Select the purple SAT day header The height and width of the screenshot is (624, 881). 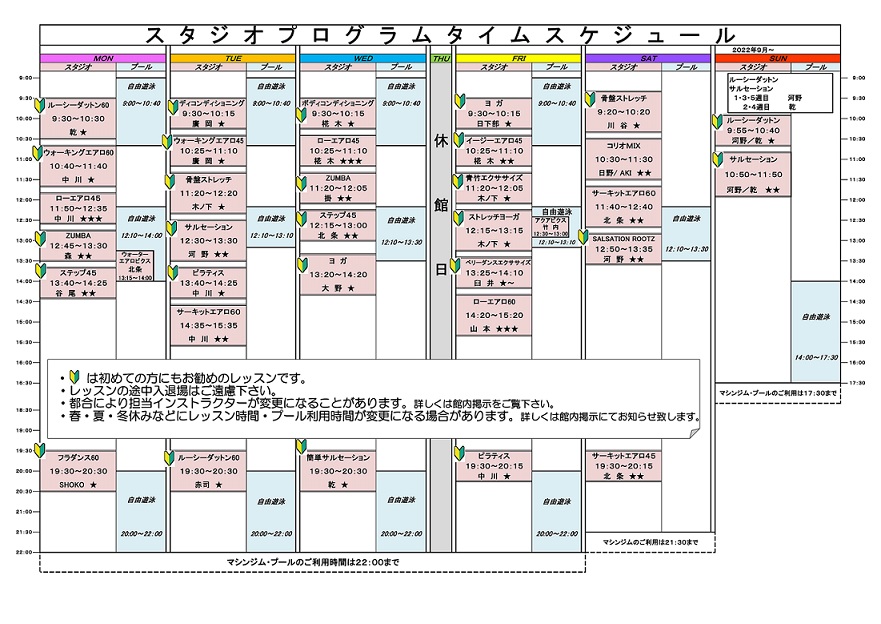click(x=648, y=58)
